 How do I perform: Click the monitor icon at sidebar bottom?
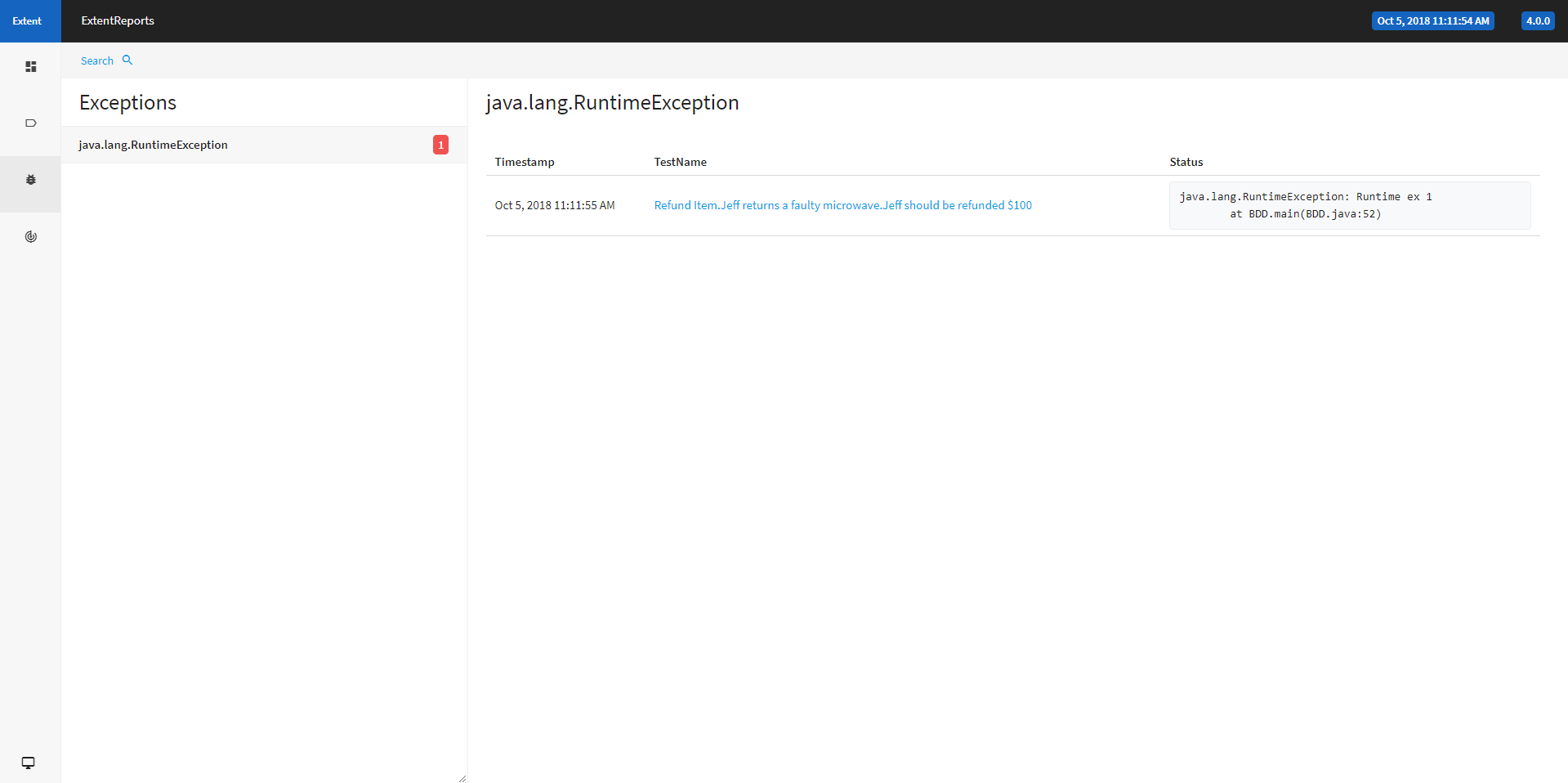(x=29, y=763)
